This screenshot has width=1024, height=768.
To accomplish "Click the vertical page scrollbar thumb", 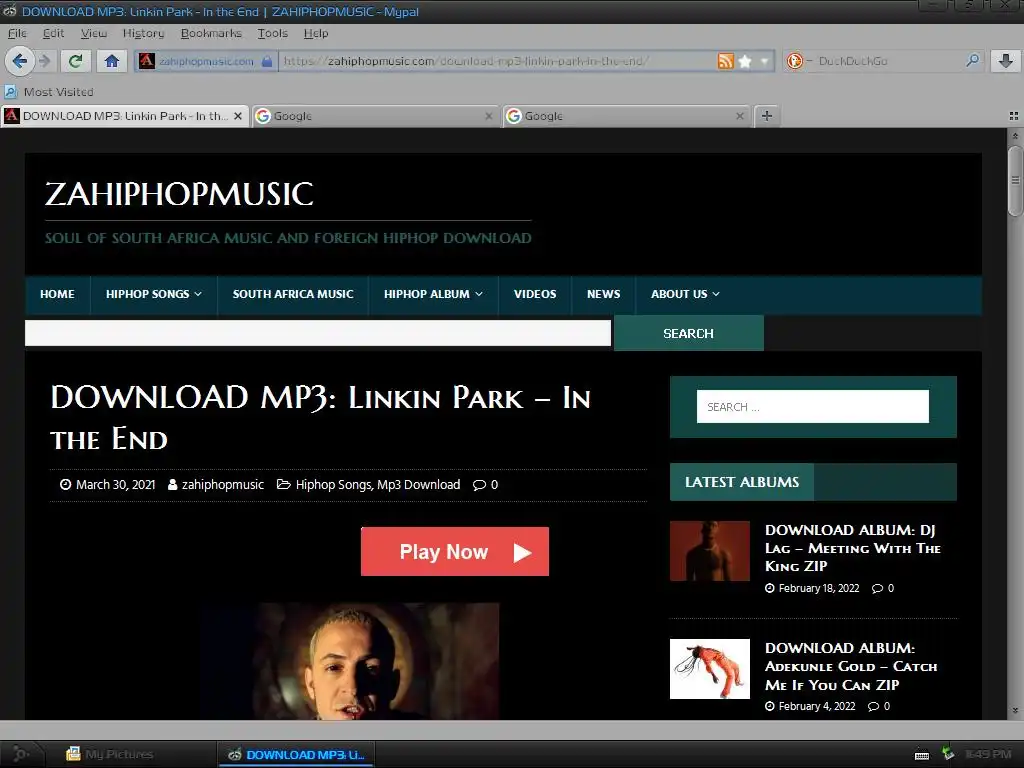I will click(x=1015, y=181).
